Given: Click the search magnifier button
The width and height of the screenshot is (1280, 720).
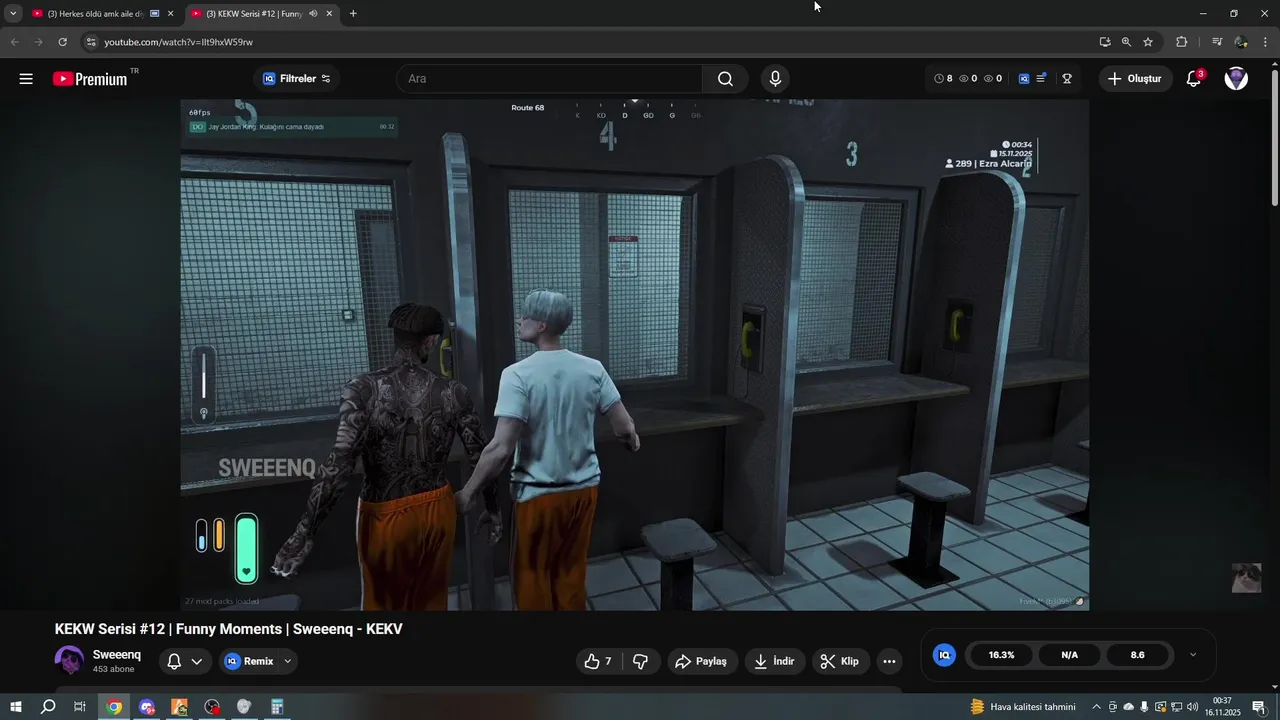Looking at the screenshot, I should [725, 79].
